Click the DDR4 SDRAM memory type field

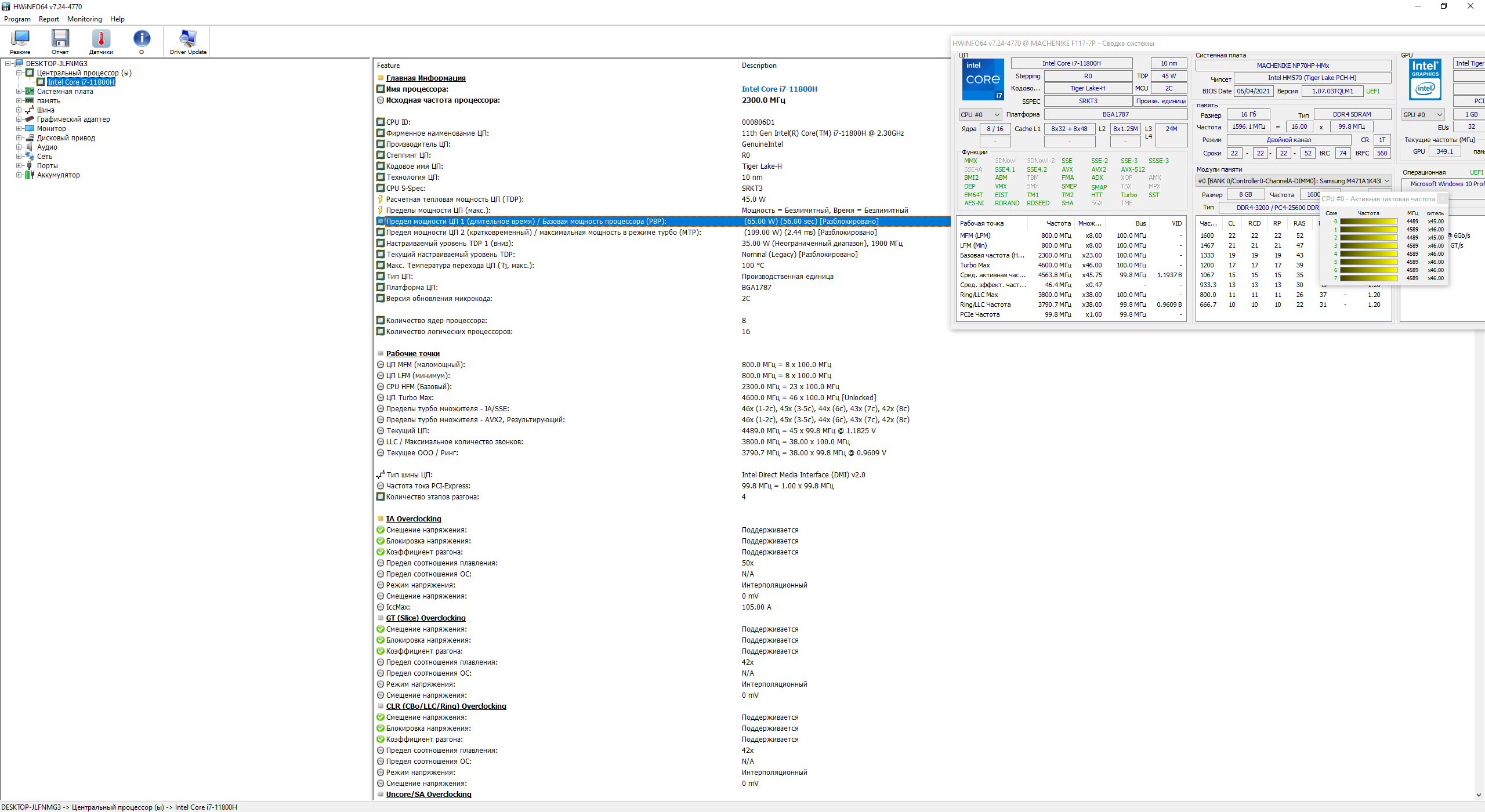(x=1352, y=115)
